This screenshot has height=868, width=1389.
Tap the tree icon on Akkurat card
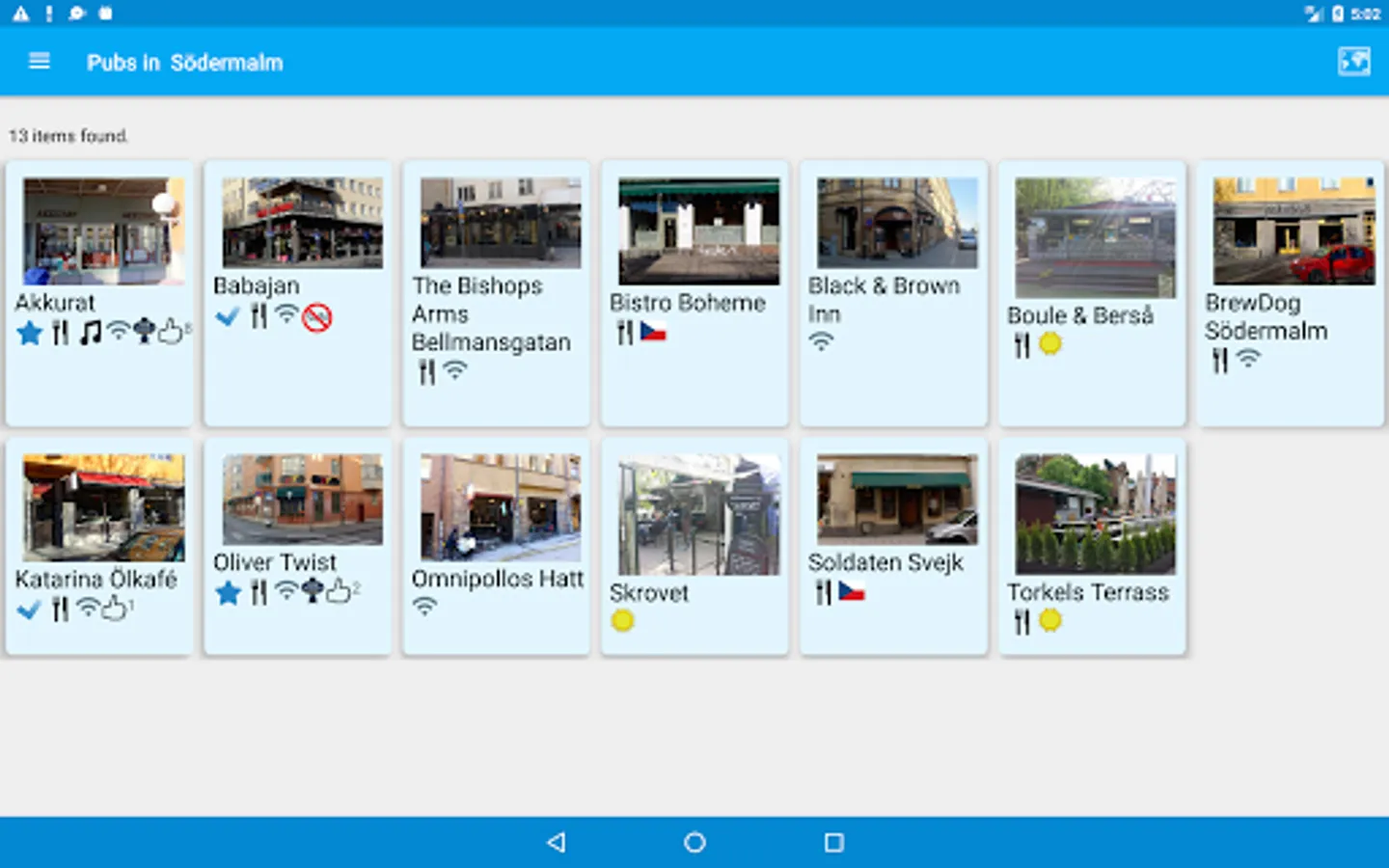click(x=144, y=332)
